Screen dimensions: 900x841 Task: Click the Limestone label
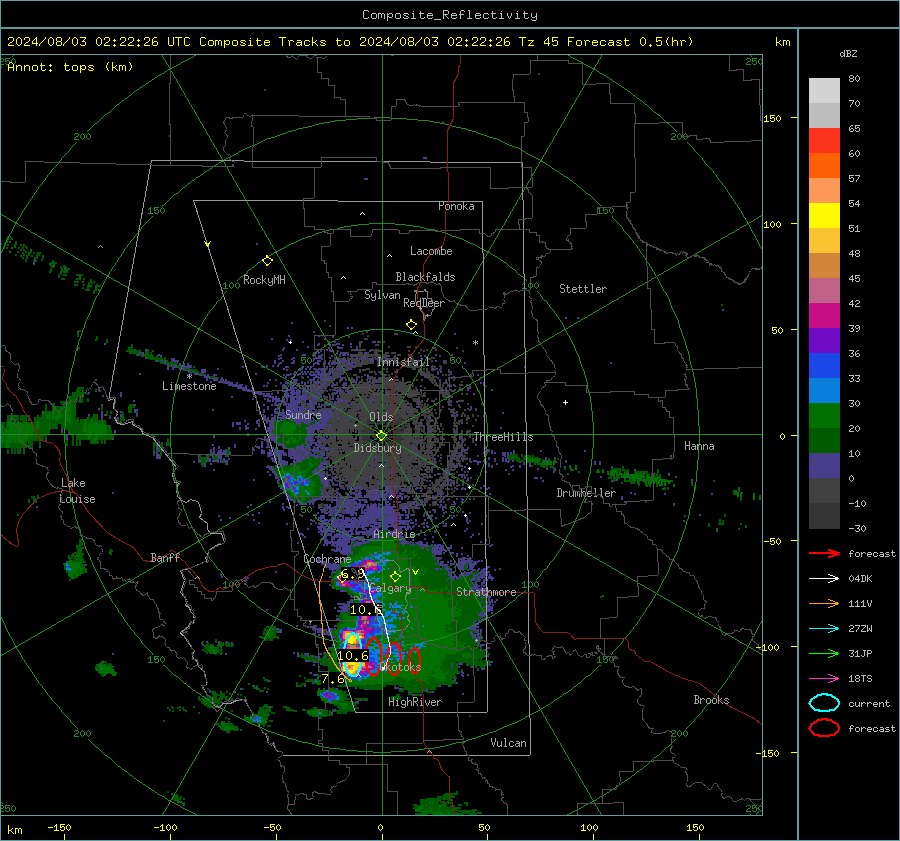coord(189,386)
